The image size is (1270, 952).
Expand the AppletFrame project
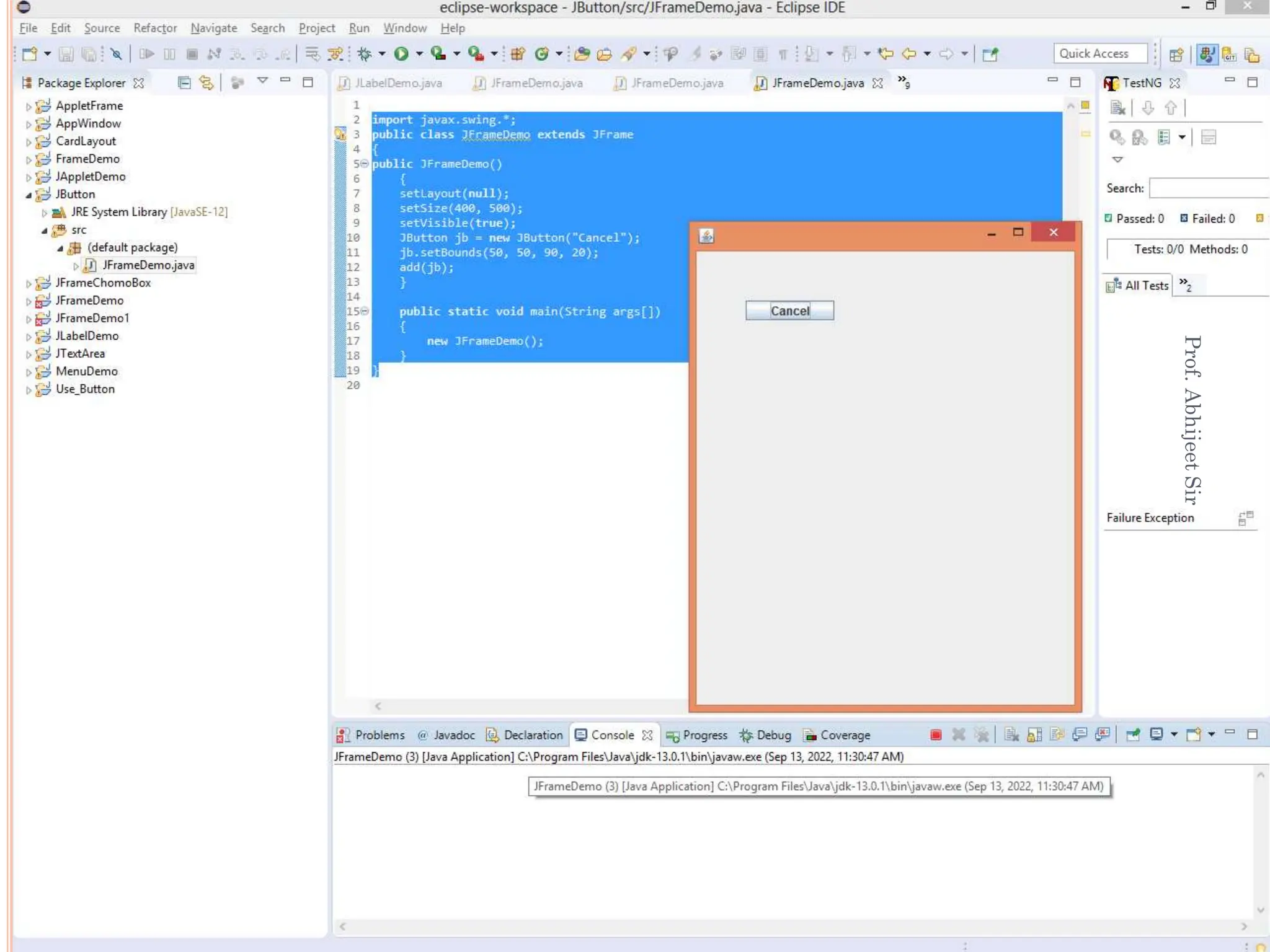(29, 107)
